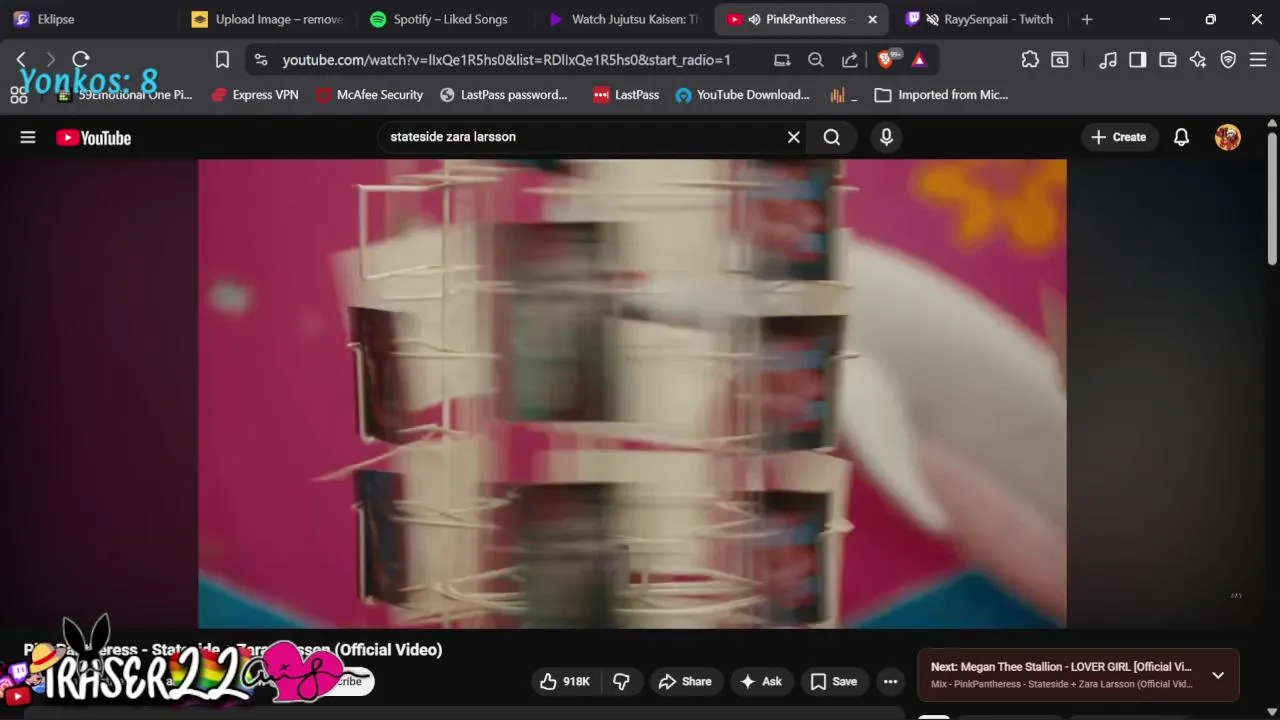Open site settings icon in address bar
Viewport: 1280px width, 720px height.
261,60
